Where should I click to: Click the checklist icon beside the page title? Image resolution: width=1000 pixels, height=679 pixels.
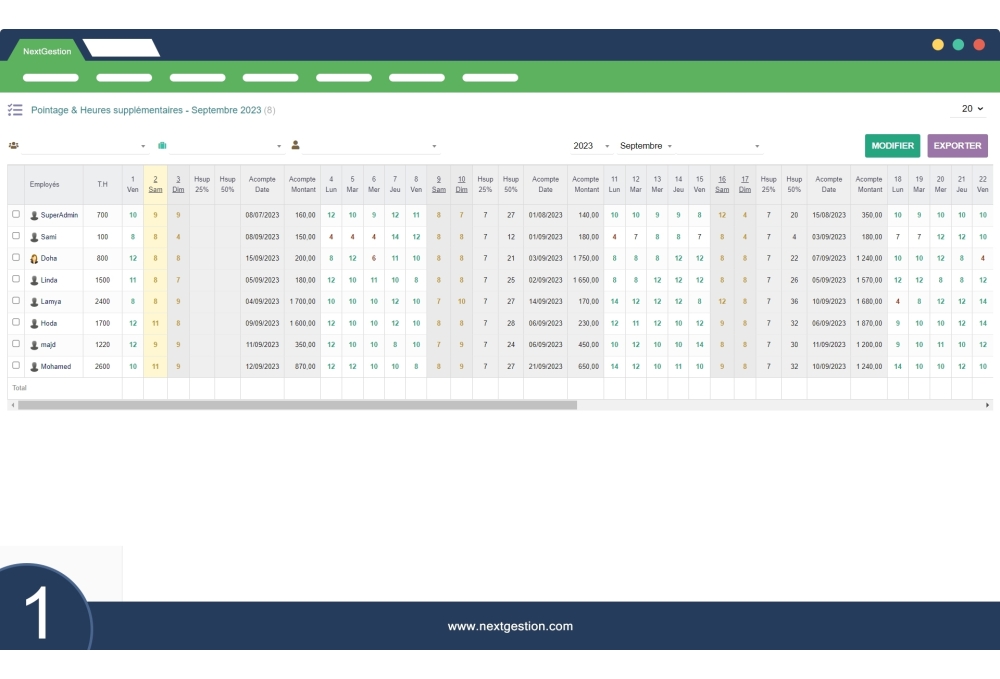(x=15, y=110)
